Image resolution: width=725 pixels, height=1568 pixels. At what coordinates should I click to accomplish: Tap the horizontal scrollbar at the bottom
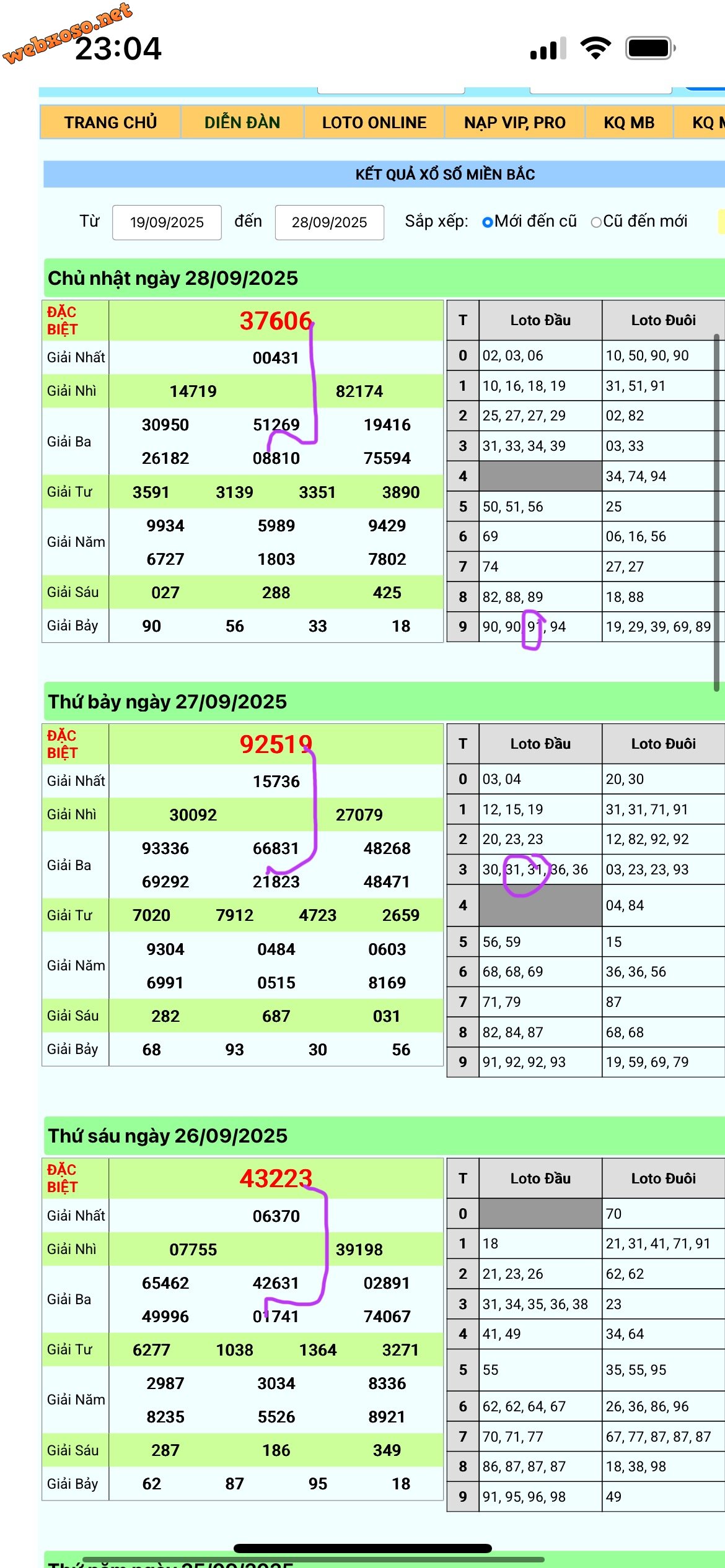pyautogui.click(x=313, y=1559)
